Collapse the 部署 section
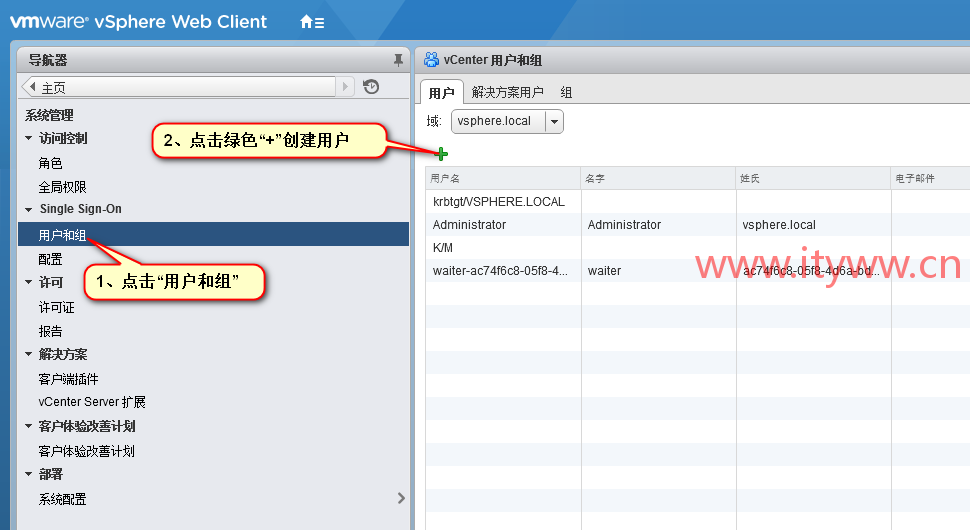Screen dimensions: 970x530 [28, 474]
